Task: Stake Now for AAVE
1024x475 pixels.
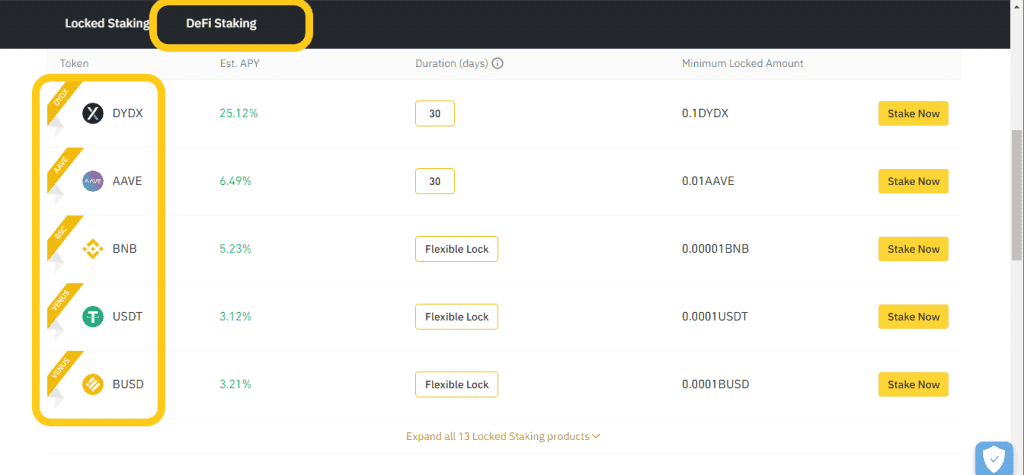Action: (x=913, y=181)
